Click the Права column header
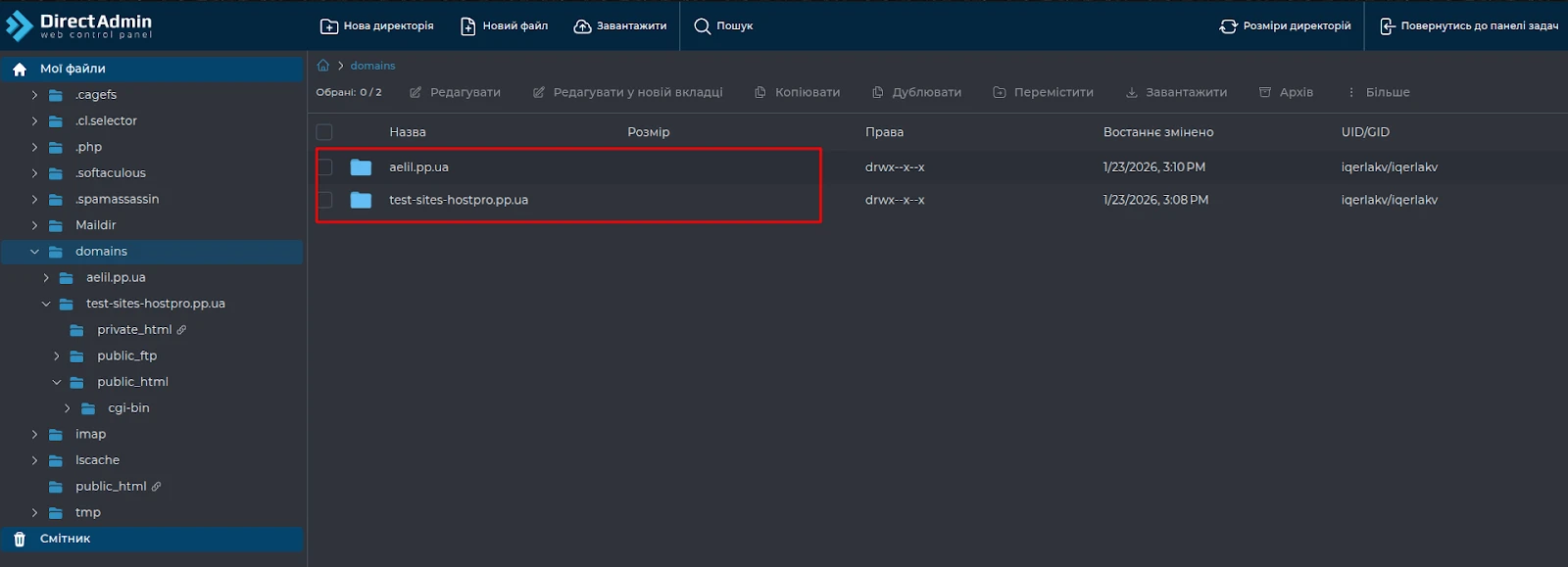 (x=884, y=132)
